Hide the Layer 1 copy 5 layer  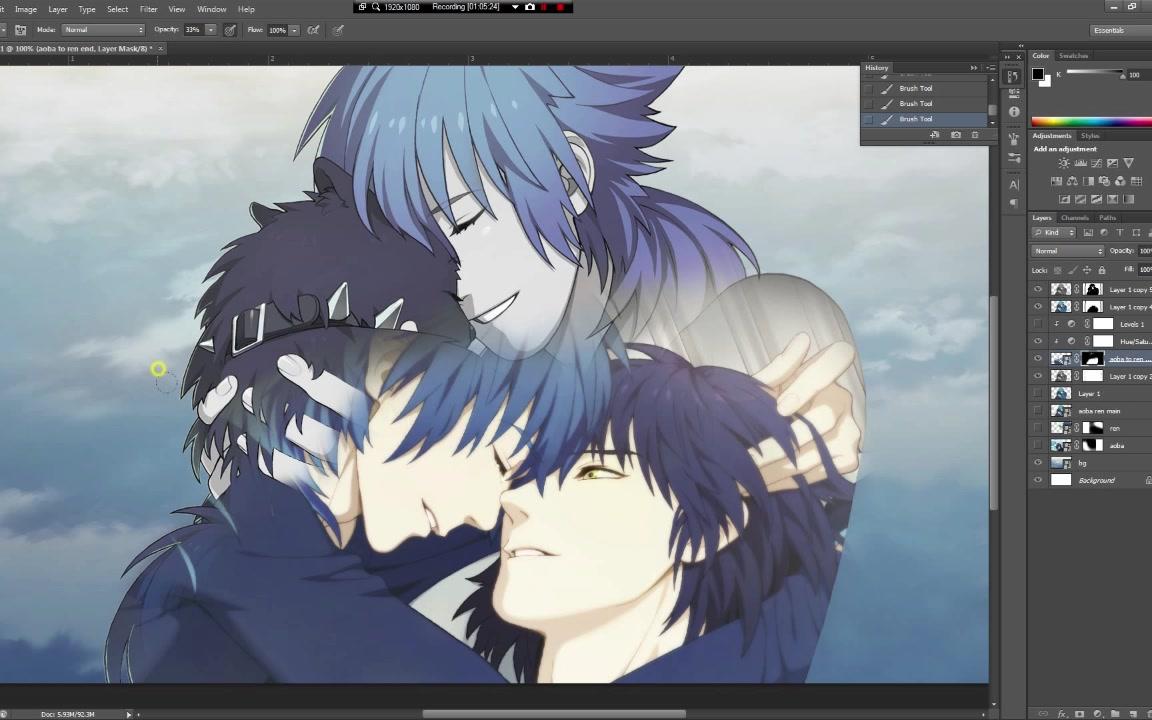click(1038, 289)
